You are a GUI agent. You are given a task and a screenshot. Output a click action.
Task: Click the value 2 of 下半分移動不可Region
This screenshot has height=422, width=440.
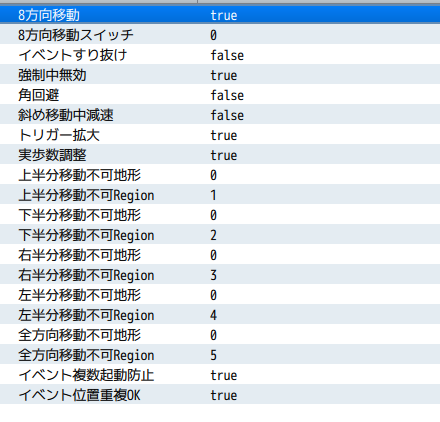tap(213, 235)
